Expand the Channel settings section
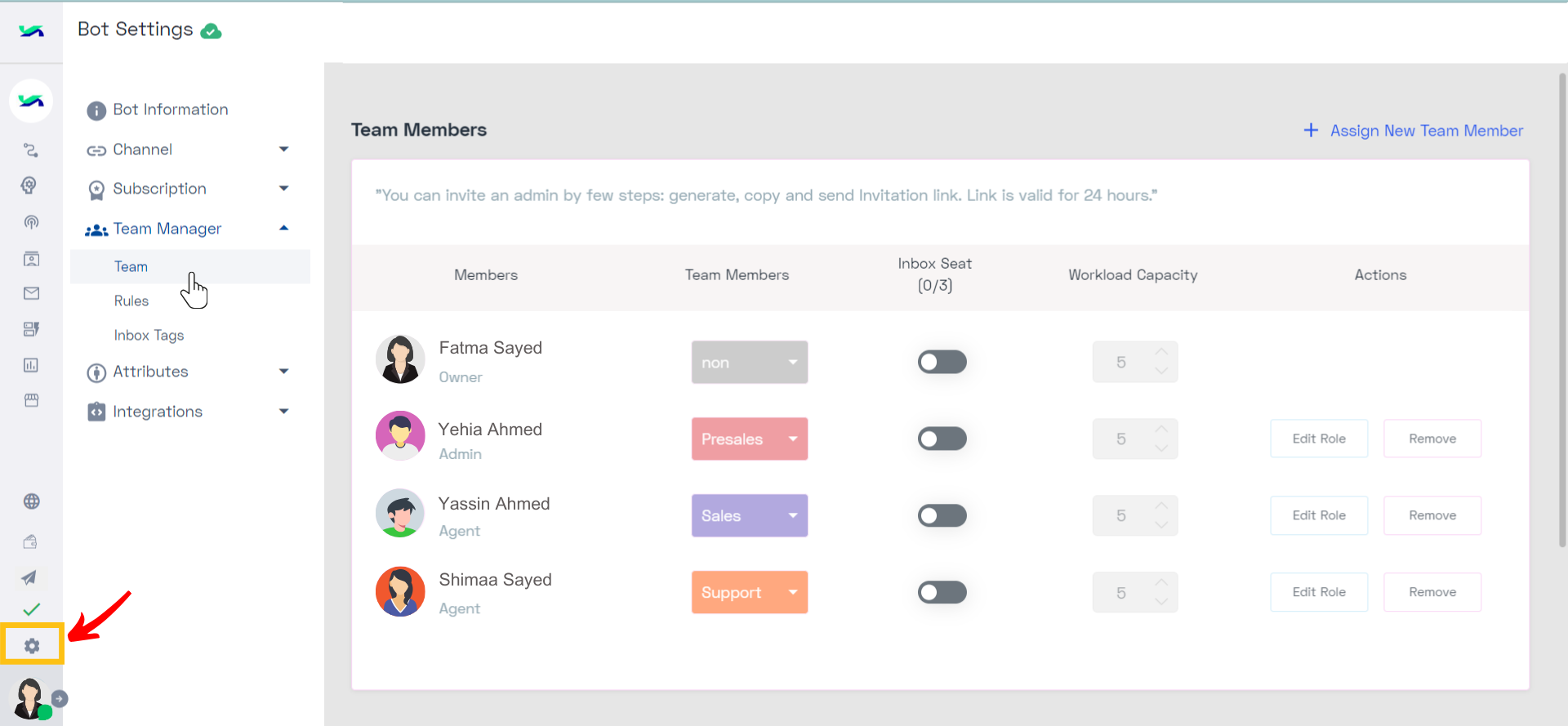 [x=188, y=149]
